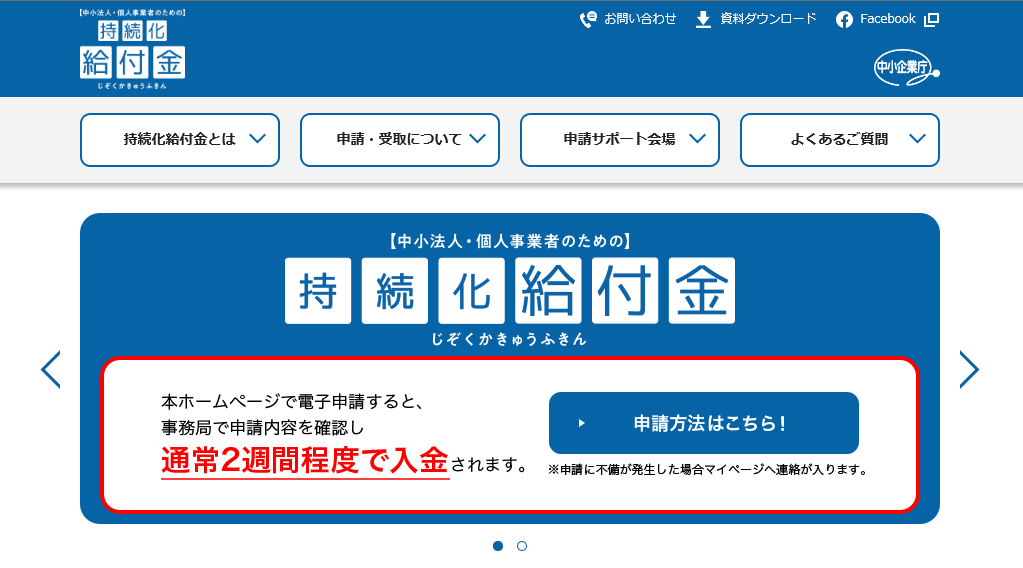This screenshot has width=1023, height=568.
Task: Select the first carousel indicator dot
Action: [498, 546]
